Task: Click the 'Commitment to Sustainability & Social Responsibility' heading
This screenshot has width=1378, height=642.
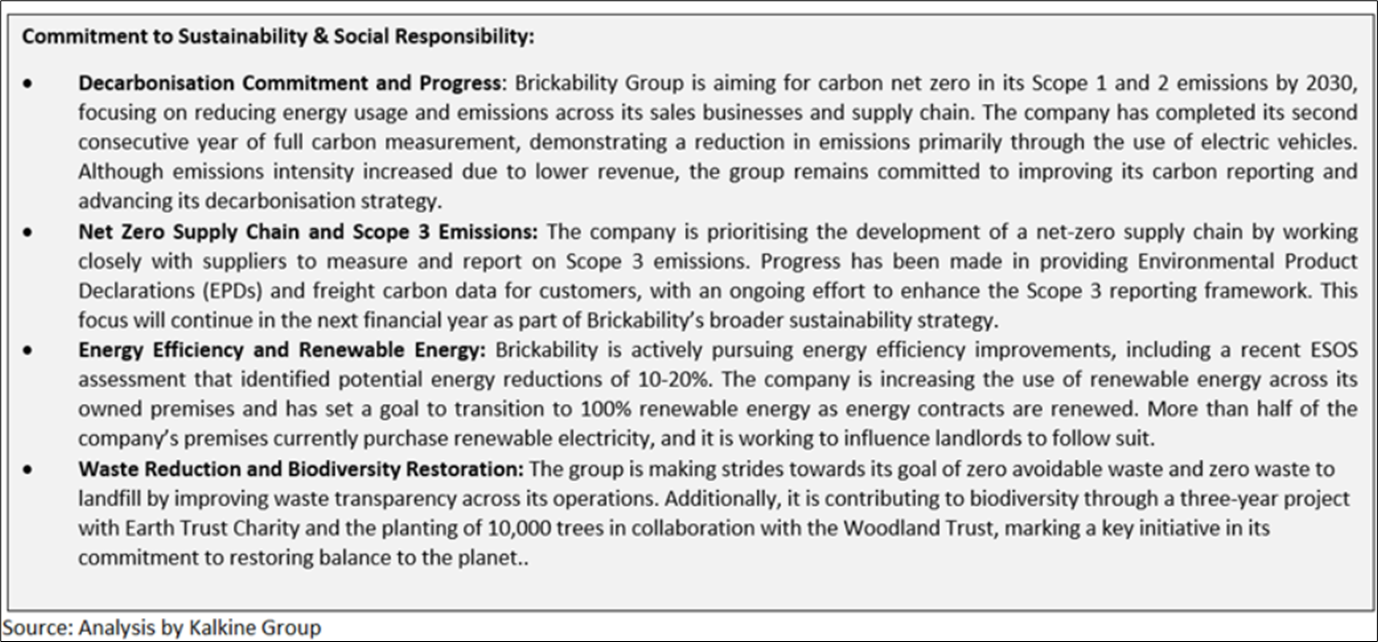Action: click(278, 37)
